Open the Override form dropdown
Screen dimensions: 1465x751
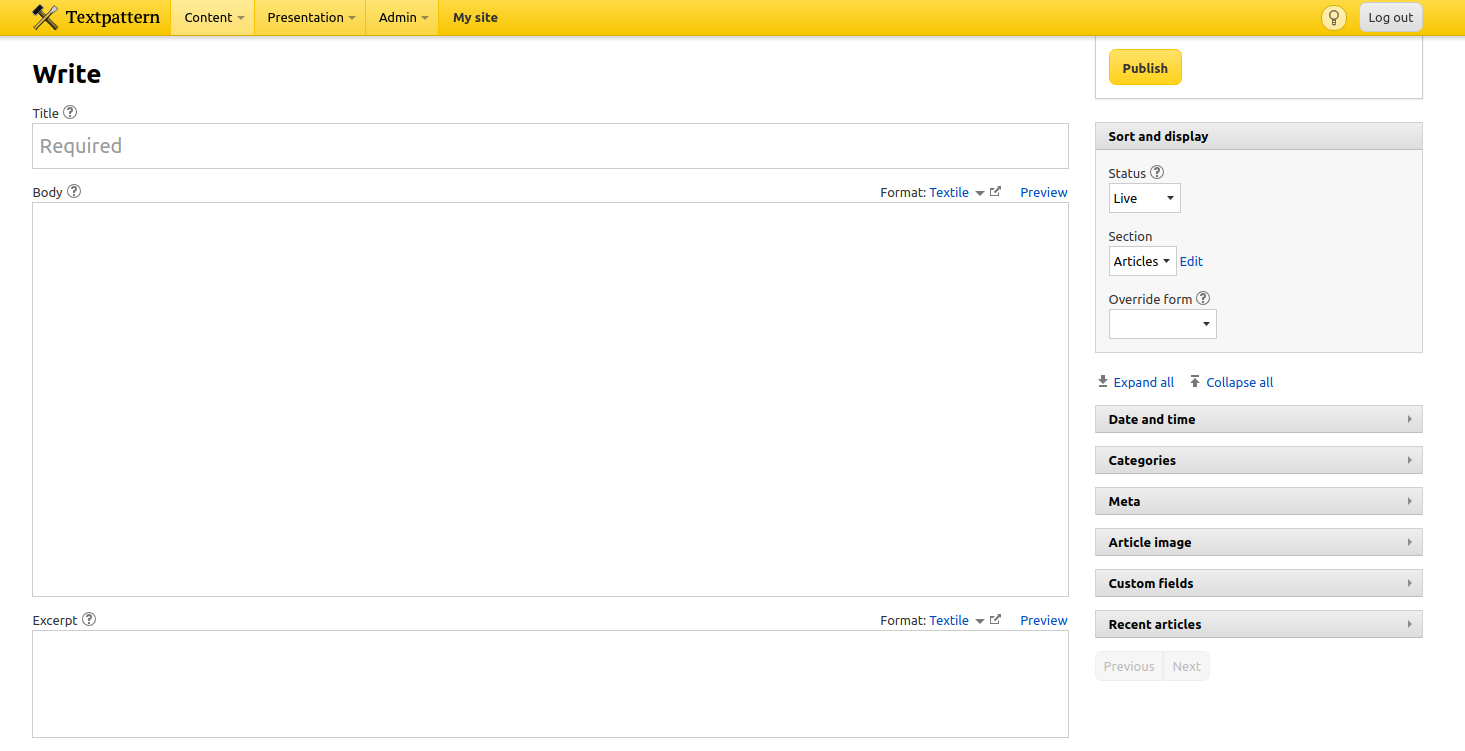pos(1162,324)
